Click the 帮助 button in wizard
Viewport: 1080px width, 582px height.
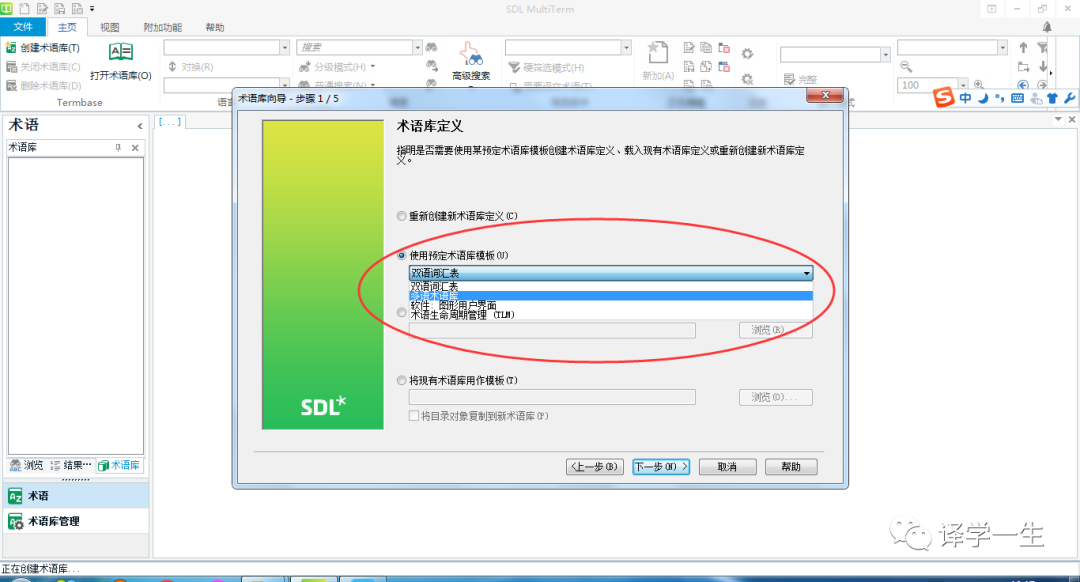tap(791, 467)
